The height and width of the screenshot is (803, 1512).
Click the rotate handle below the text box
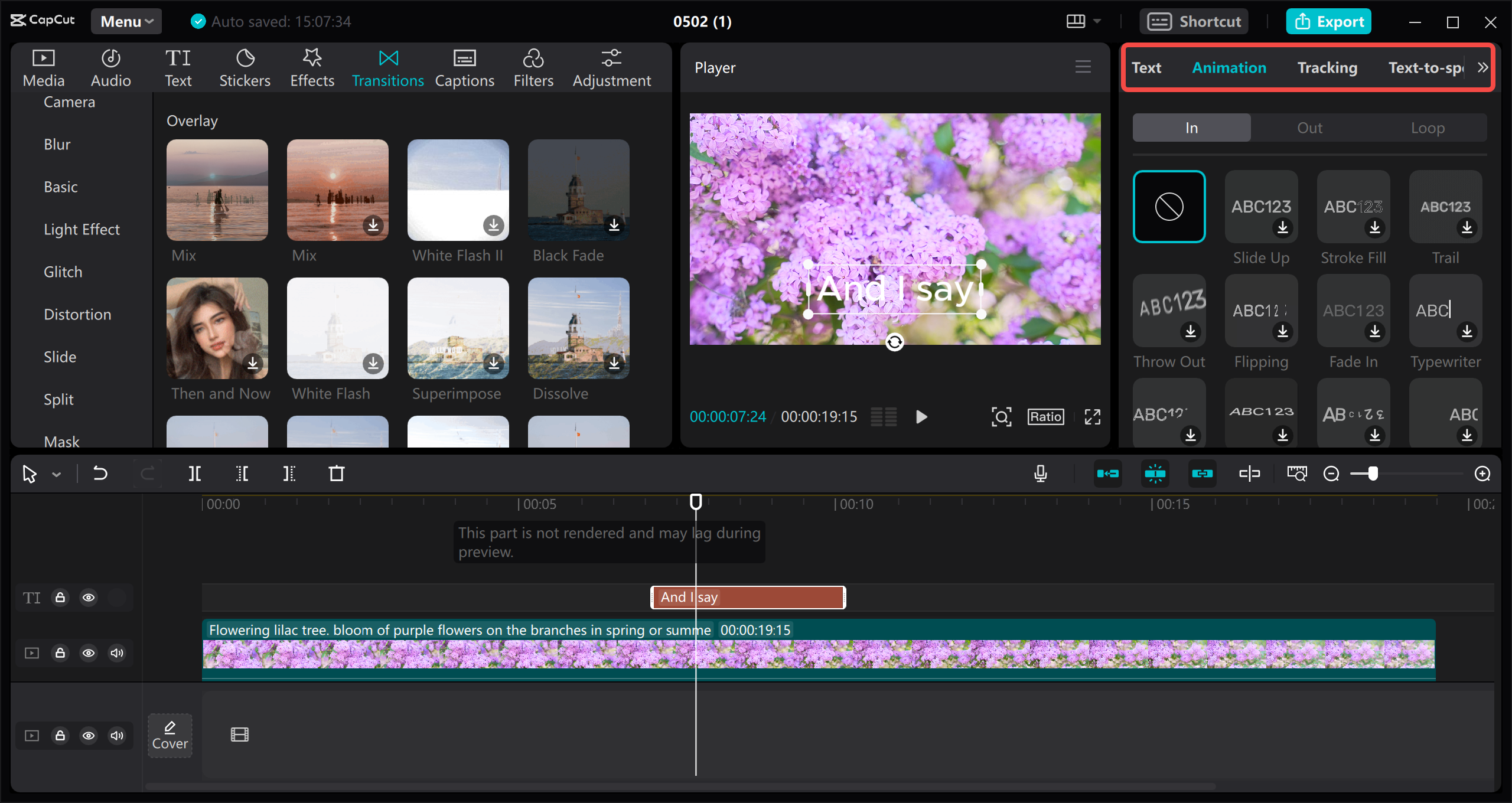point(894,342)
